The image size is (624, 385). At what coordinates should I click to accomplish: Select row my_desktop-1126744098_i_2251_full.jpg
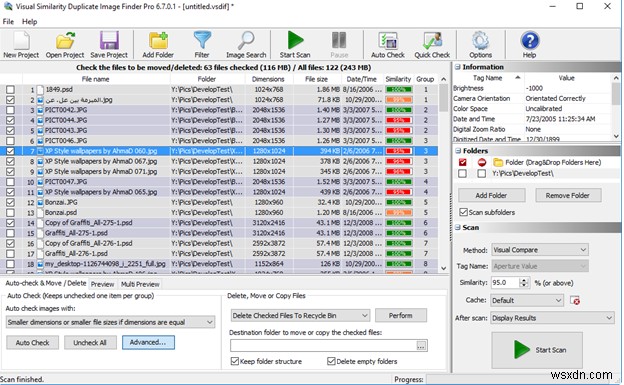click(219, 264)
